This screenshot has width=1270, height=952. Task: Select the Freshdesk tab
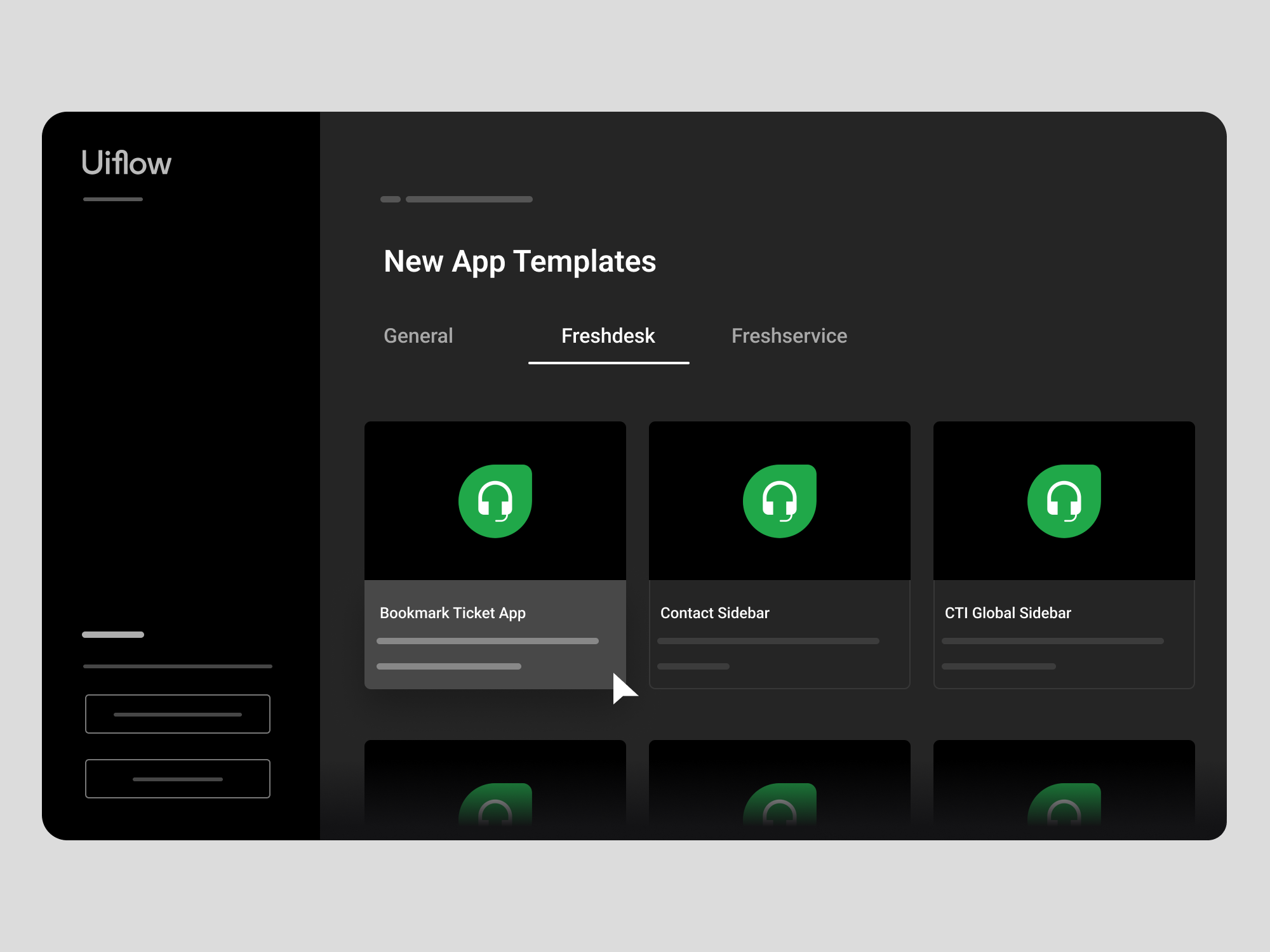point(608,336)
